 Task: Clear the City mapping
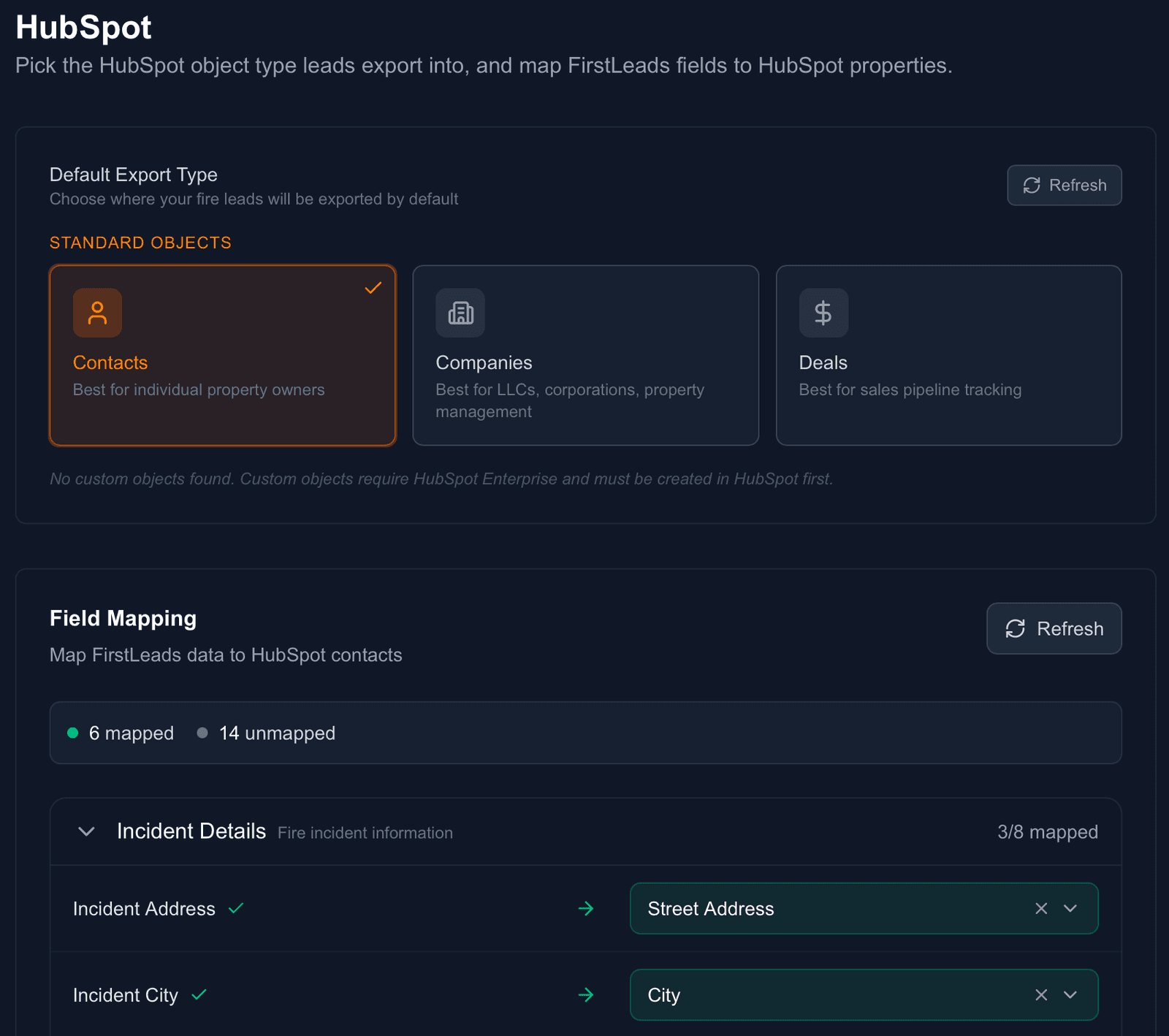[1041, 995]
